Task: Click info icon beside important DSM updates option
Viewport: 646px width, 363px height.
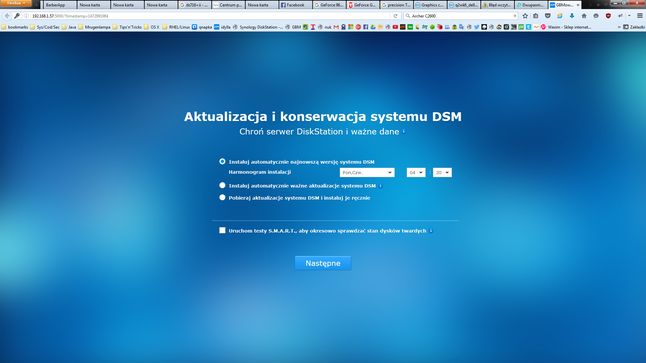Action: coord(380,186)
